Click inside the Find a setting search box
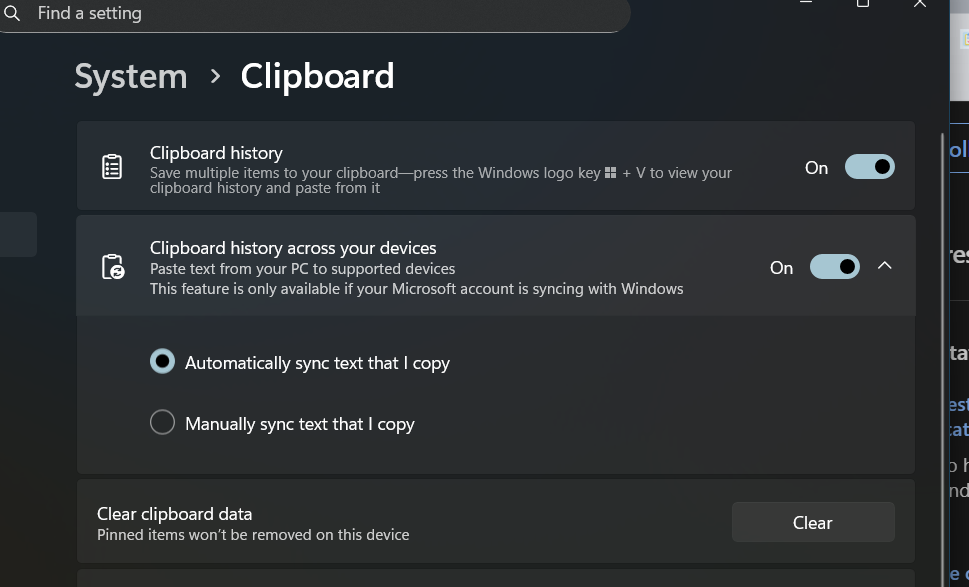 pos(300,13)
